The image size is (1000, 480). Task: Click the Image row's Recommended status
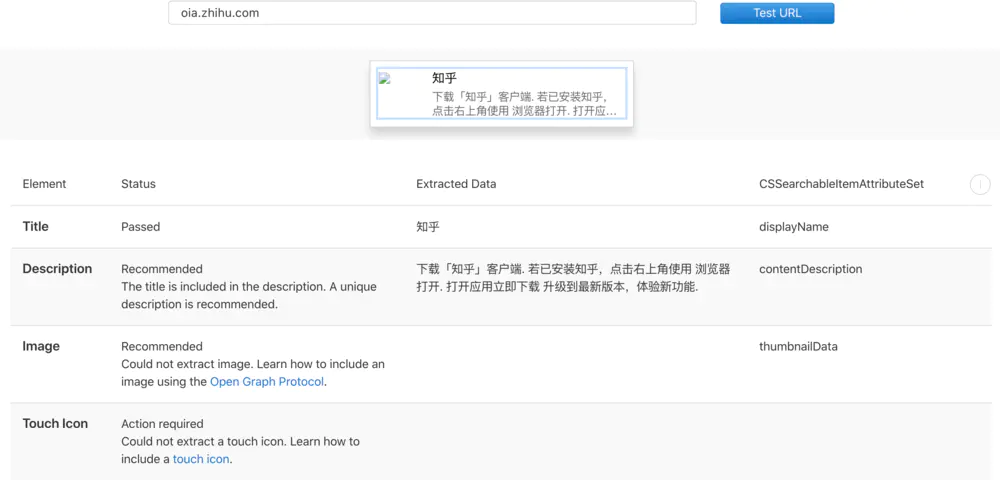(x=162, y=346)
